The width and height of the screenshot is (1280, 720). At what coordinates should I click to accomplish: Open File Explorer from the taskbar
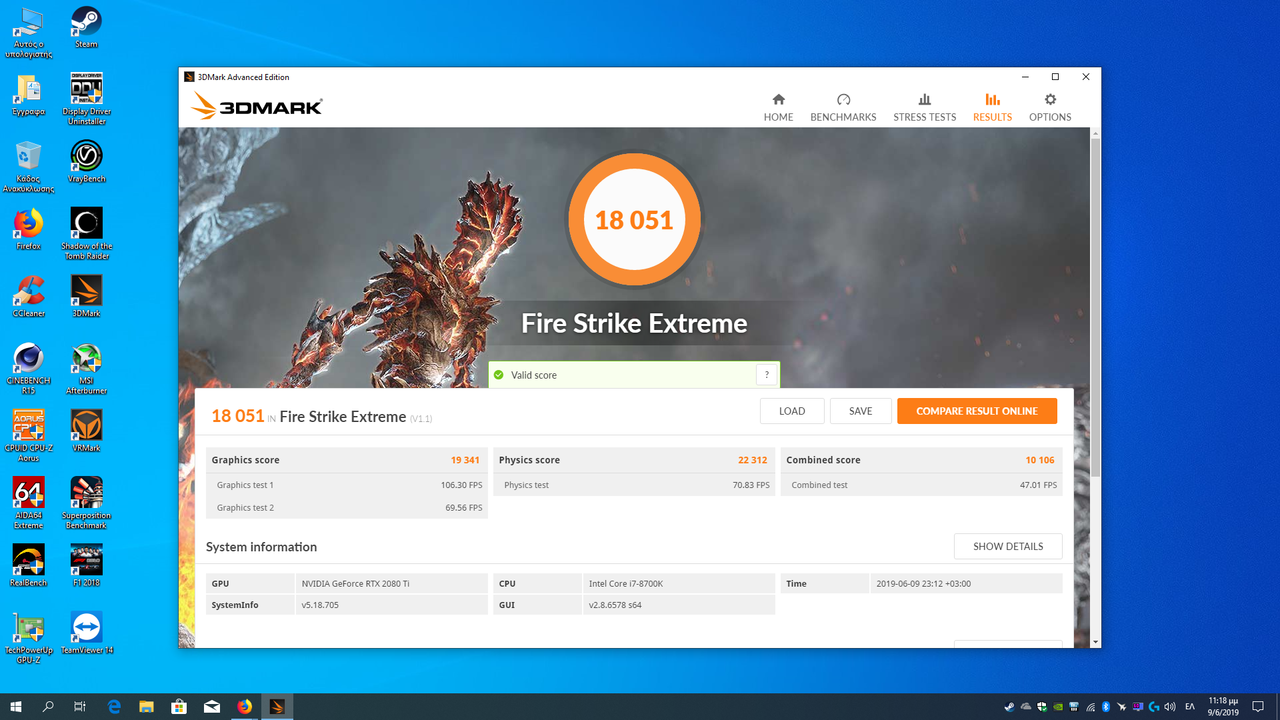pyautogui.click(x=147, y=706)
